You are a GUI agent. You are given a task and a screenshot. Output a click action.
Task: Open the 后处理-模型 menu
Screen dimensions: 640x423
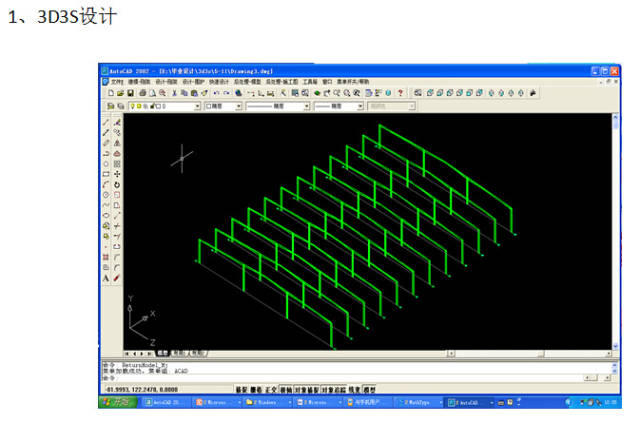click(247, 82)
